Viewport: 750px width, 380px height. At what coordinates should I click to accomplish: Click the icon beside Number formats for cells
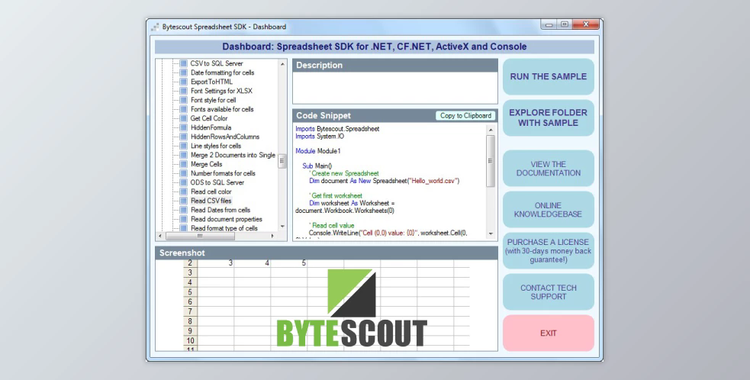(x=183, y=173)
